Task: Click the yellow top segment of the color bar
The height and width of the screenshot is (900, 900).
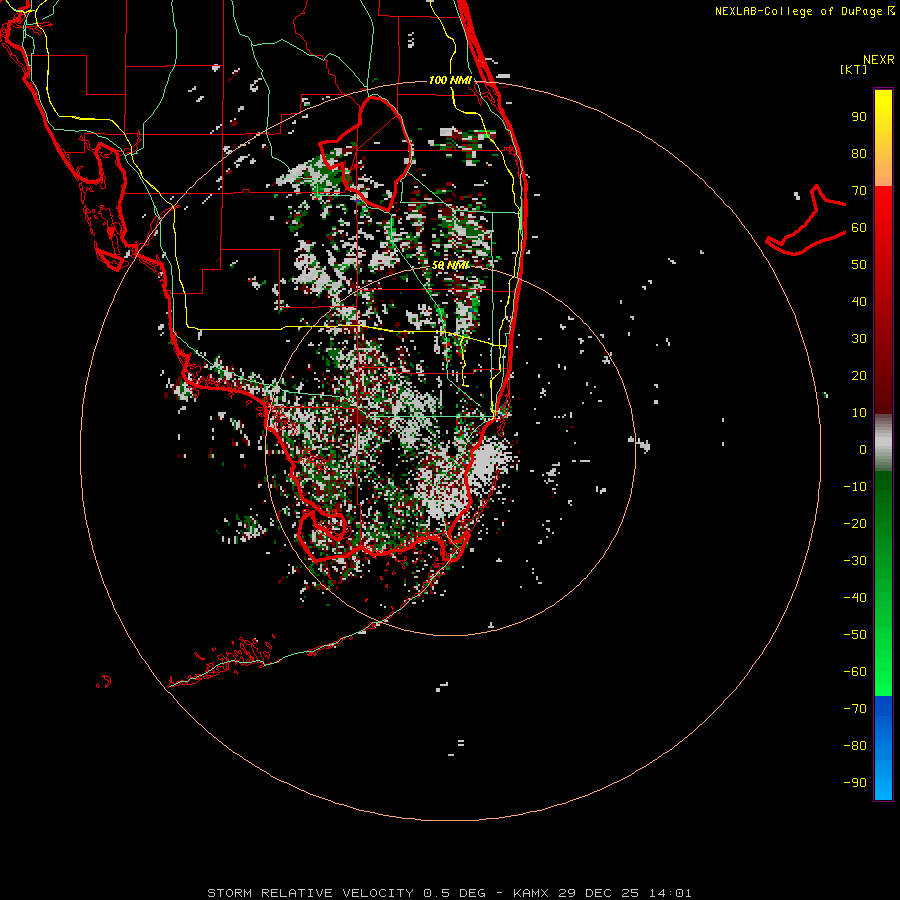Action: pos(883,138)
